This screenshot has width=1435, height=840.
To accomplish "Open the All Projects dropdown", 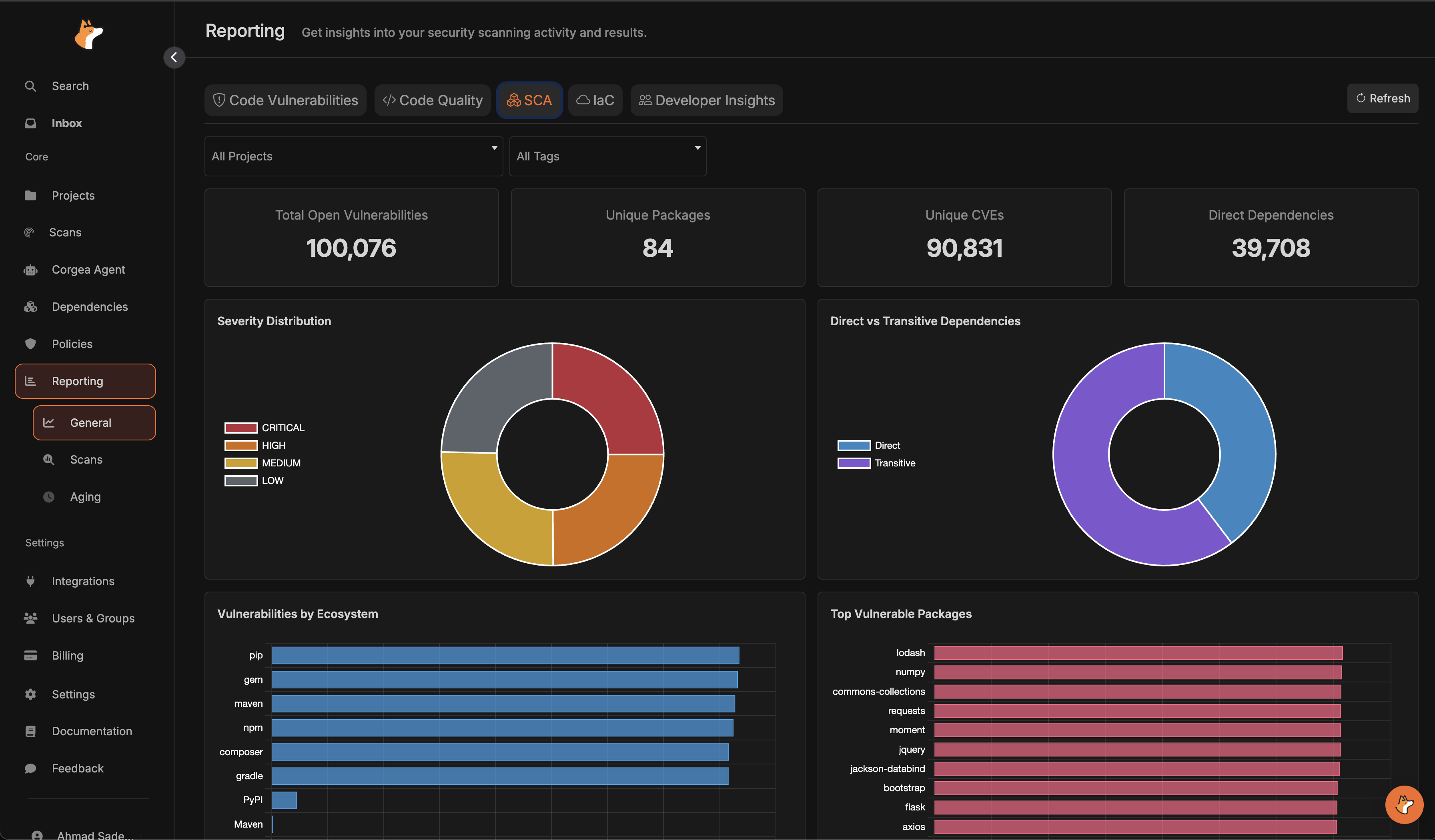I will [353, 156].
